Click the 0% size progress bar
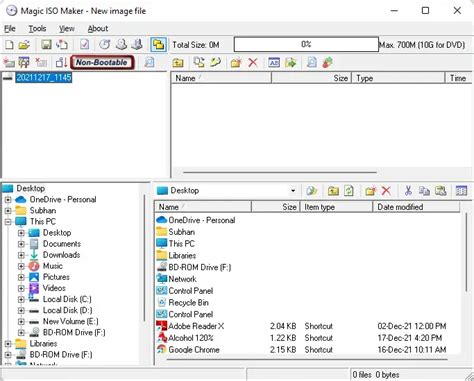This screenshot has height=381, width=474. [x=306, y=44]
